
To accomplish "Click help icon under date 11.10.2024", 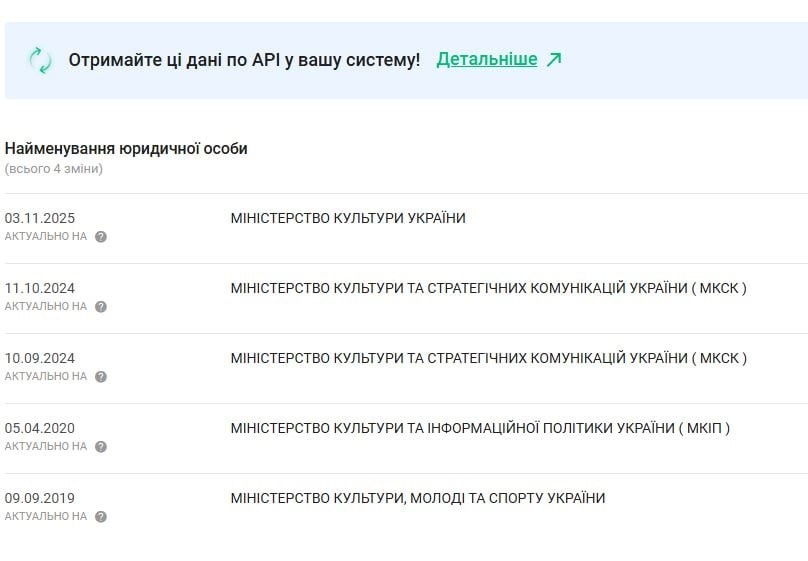I will [x=100, y=307].
